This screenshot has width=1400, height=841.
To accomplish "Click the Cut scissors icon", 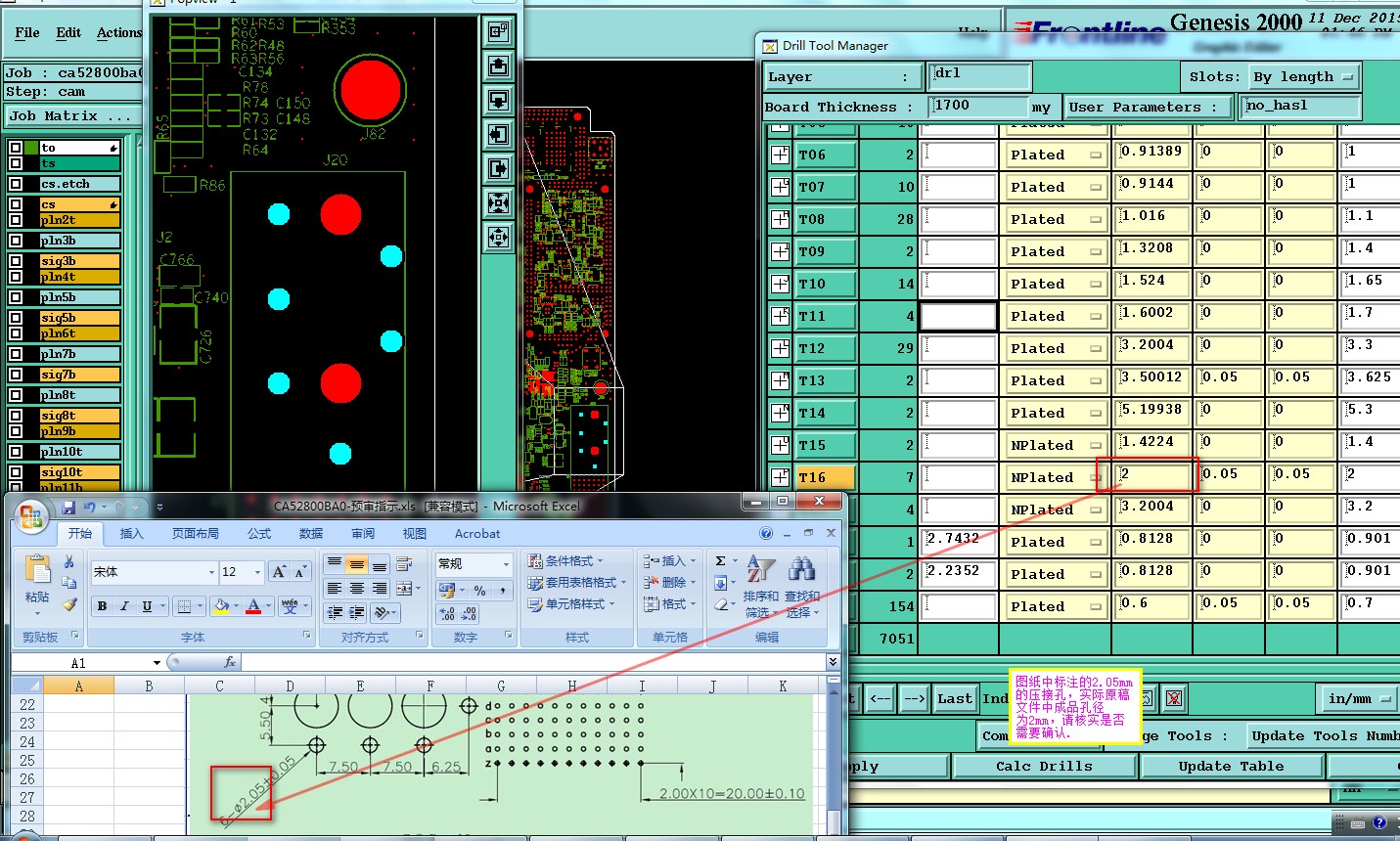I will pos(69,561).
